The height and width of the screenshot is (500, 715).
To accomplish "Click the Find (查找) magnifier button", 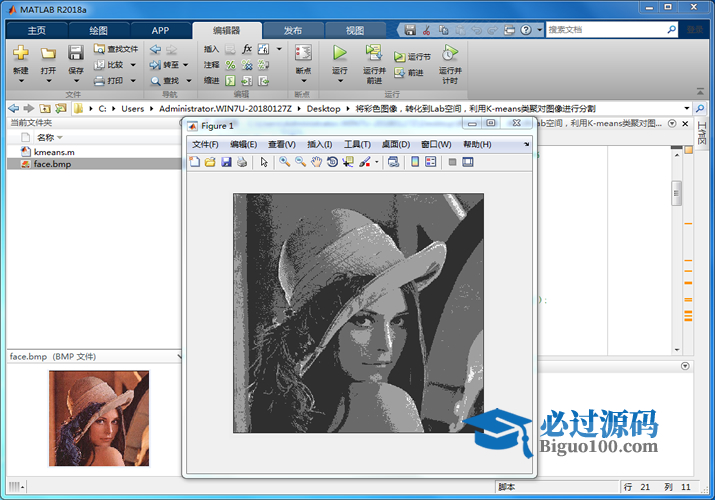I will 165,81.
